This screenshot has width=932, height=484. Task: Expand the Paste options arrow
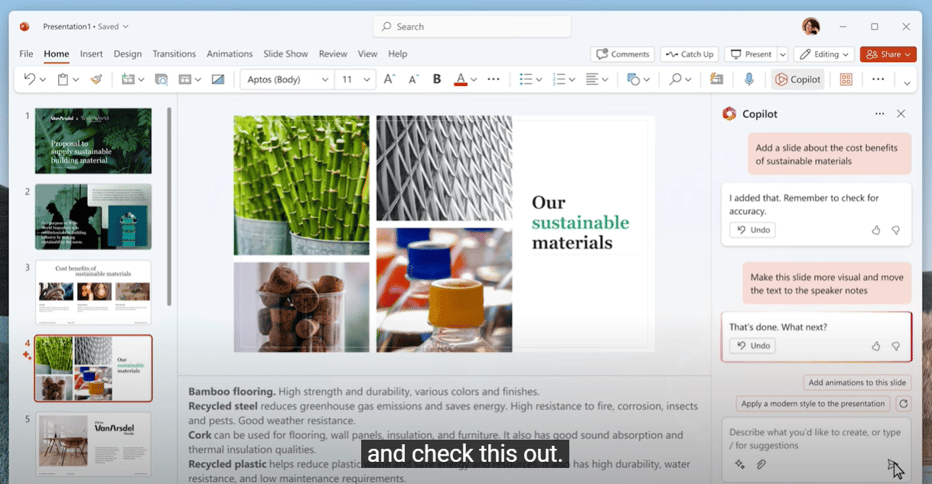pyautogui.click(x=75, y=80)
